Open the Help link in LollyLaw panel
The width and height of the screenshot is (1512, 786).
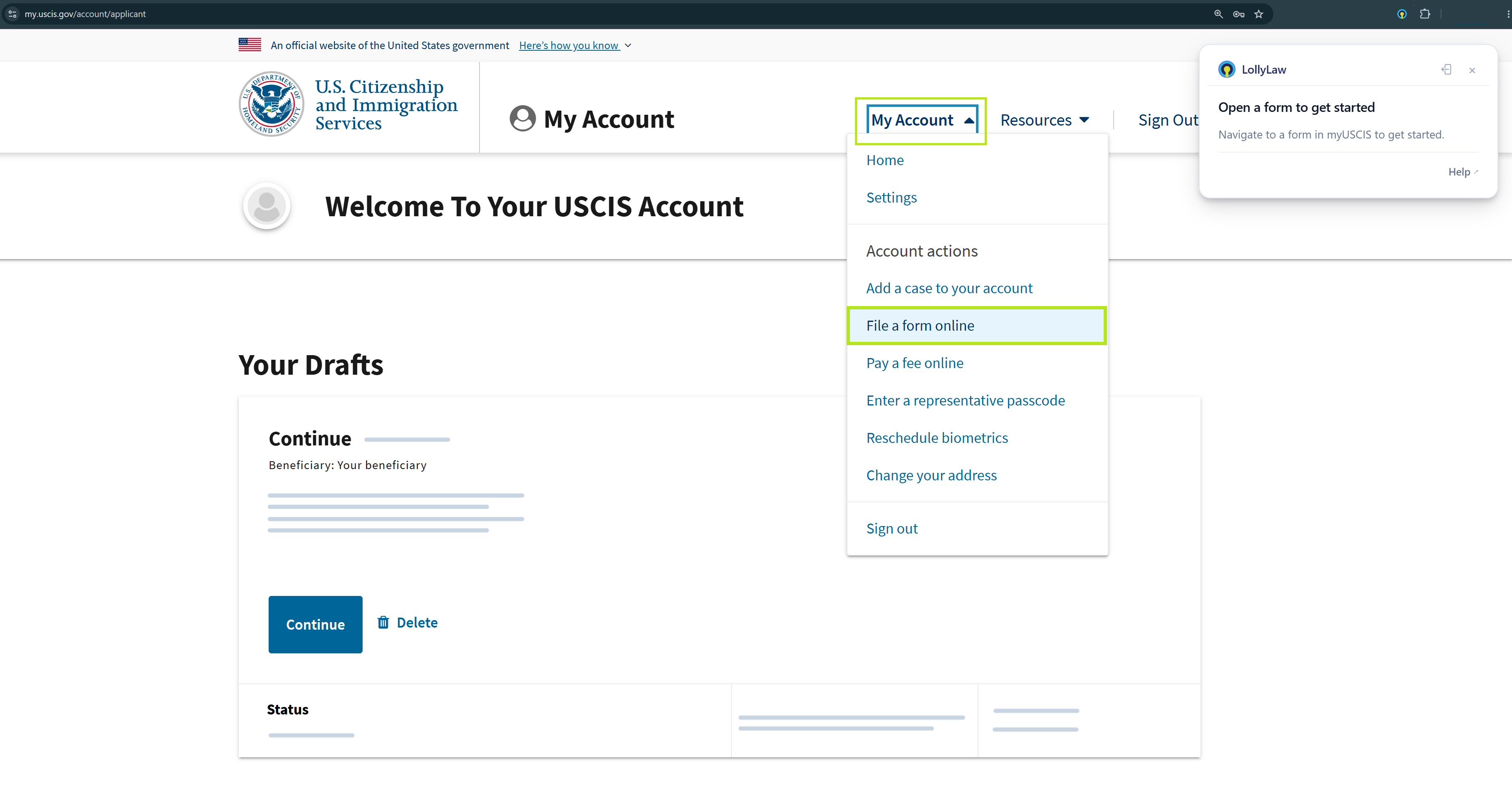click(x=1463, y=172)
